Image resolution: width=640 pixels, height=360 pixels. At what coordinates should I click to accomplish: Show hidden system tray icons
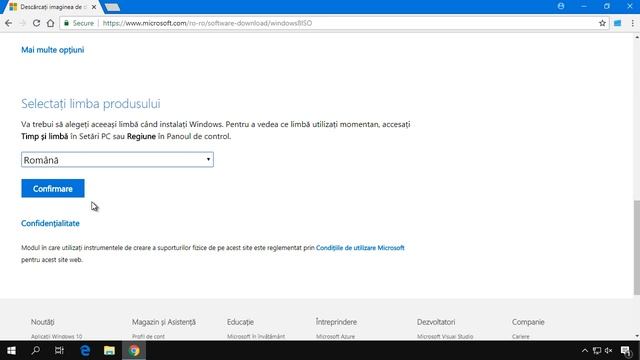(x=584, y=351)
